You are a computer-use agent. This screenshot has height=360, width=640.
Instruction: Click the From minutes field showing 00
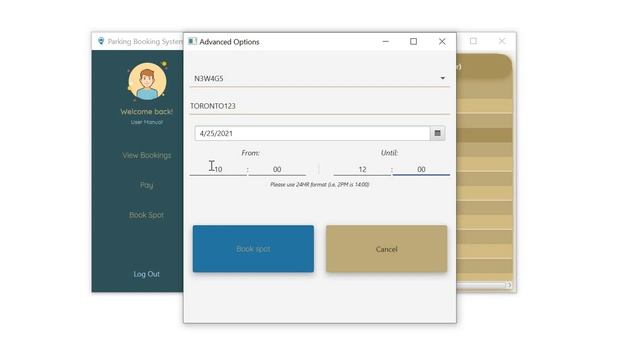coord(277,169)
